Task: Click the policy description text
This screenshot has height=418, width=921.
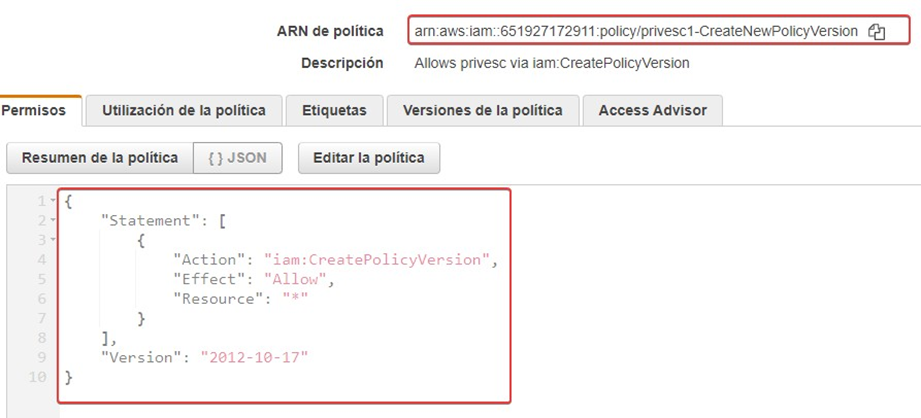Action: [551, 63]
